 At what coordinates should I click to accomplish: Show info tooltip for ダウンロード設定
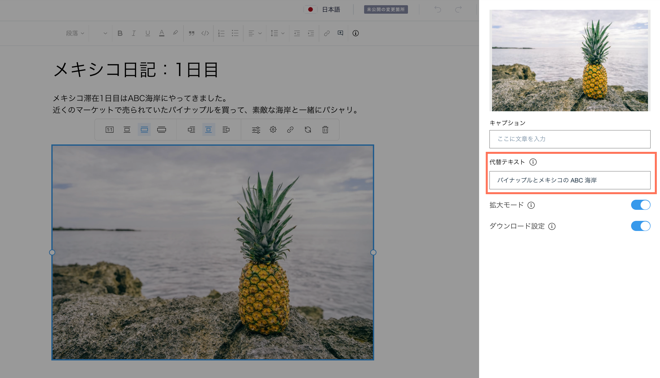552,226
